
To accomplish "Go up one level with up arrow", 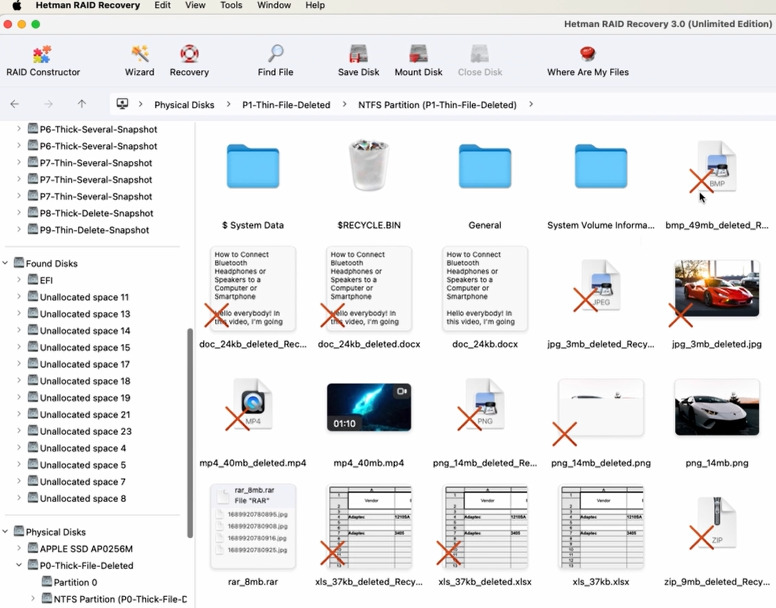I will [x=82, y=104].
